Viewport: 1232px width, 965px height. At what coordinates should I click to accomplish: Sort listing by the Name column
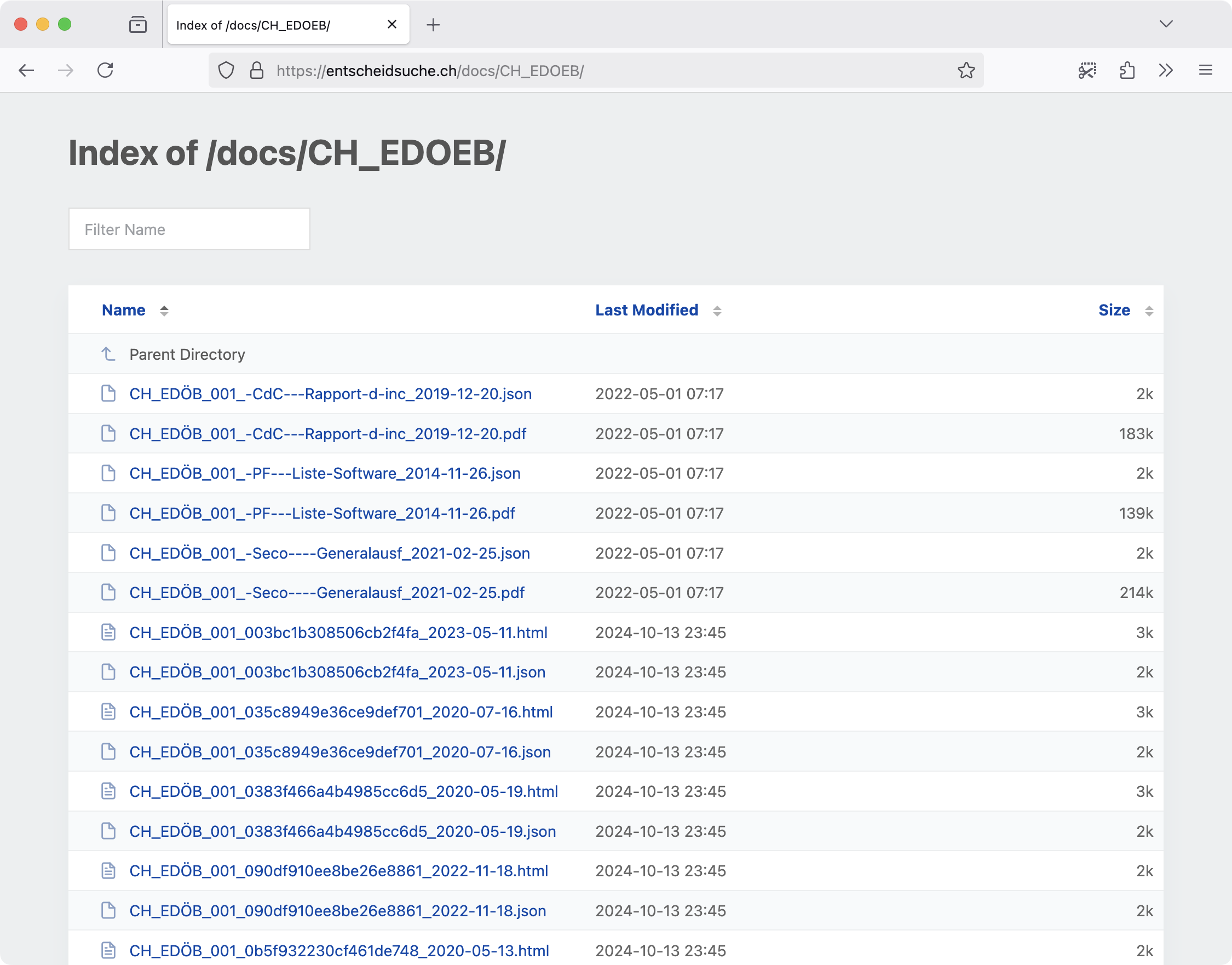(x=123, y=310)
